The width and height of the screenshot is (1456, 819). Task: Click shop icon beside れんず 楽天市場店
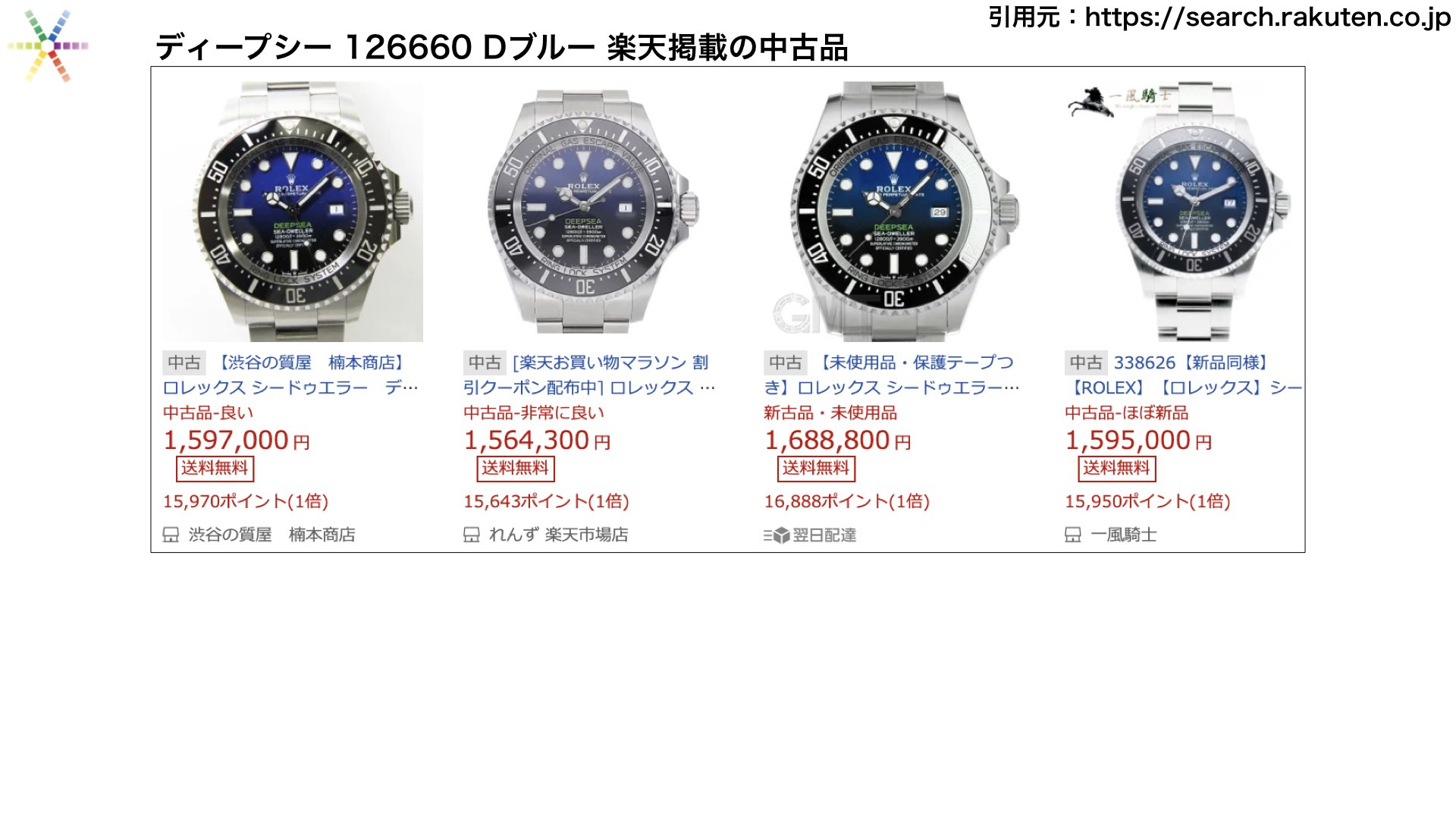pyautogui.click(x=471, y=535)
